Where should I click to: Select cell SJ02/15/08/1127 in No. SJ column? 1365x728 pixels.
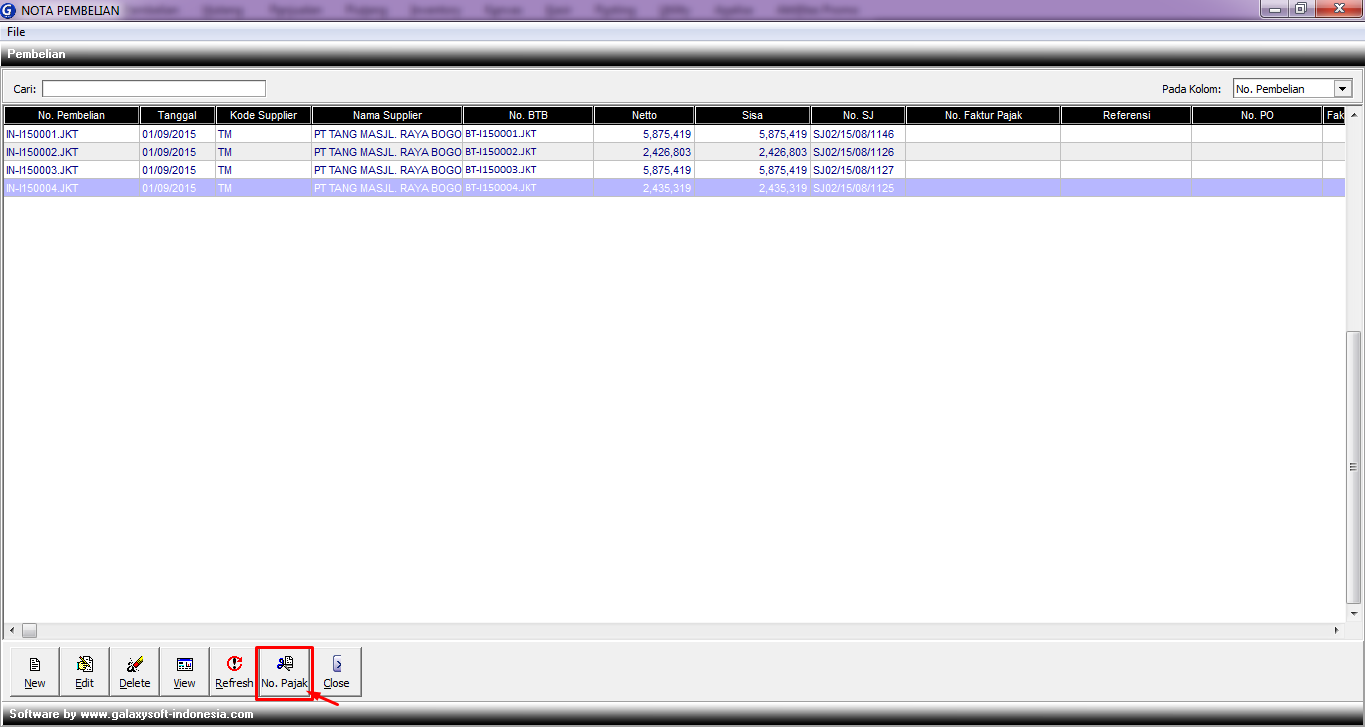pos(853,170)
